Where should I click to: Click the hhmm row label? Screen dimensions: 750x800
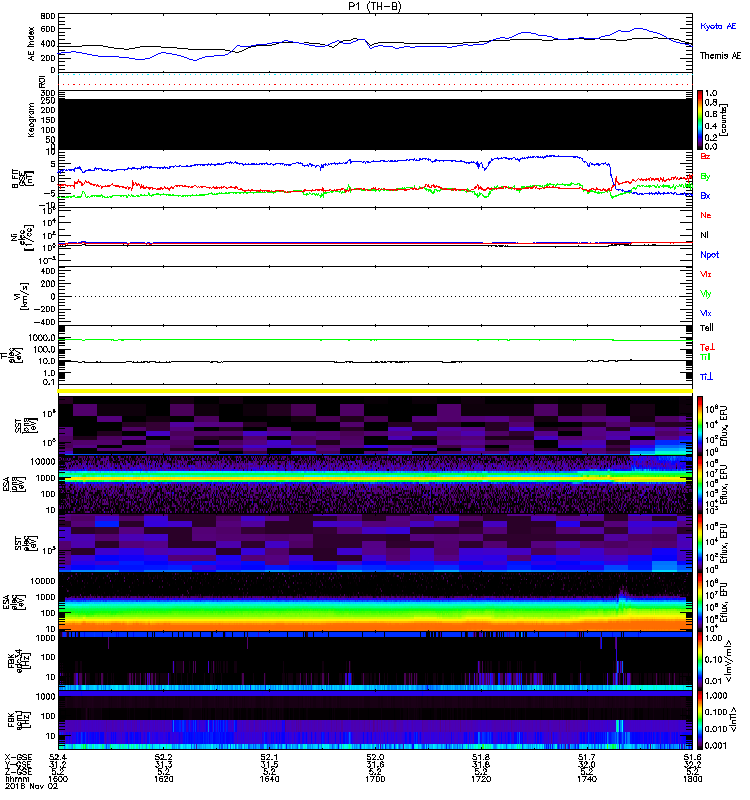[x=16, y=779]
